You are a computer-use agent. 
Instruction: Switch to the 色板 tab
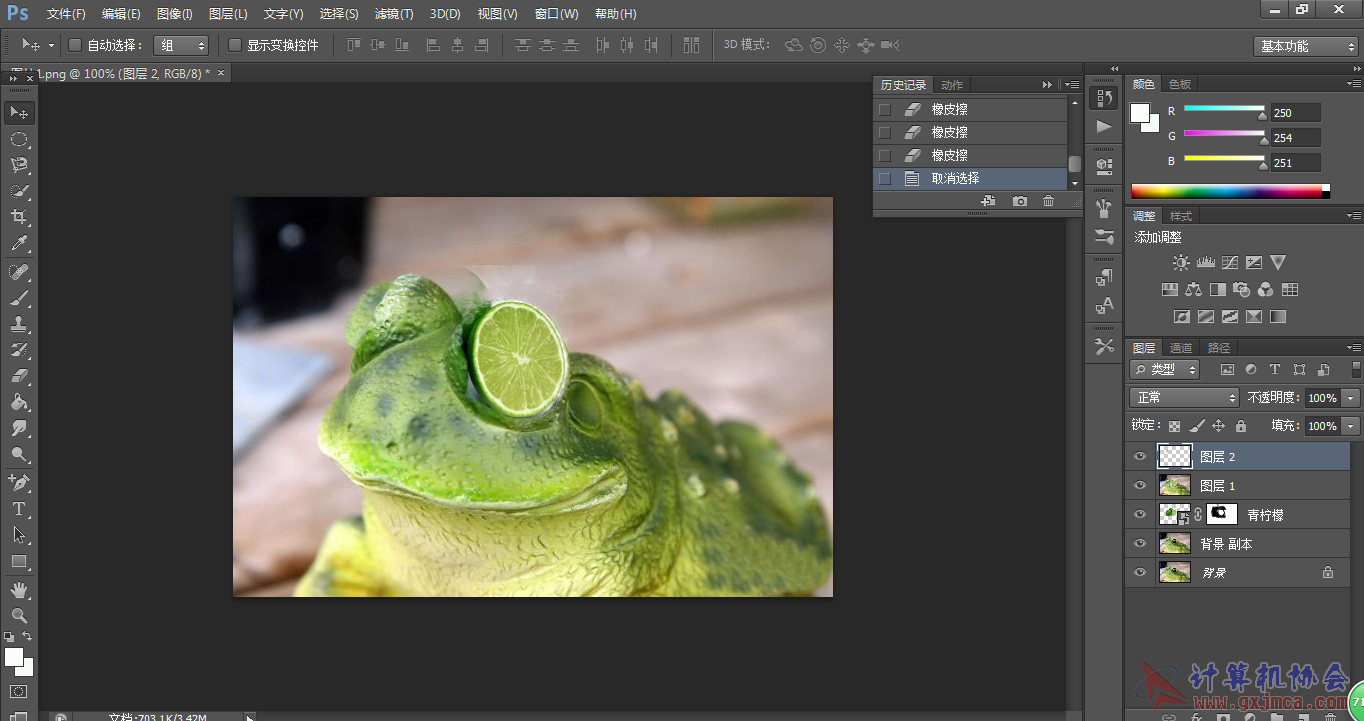click(x=1180, y=85)
